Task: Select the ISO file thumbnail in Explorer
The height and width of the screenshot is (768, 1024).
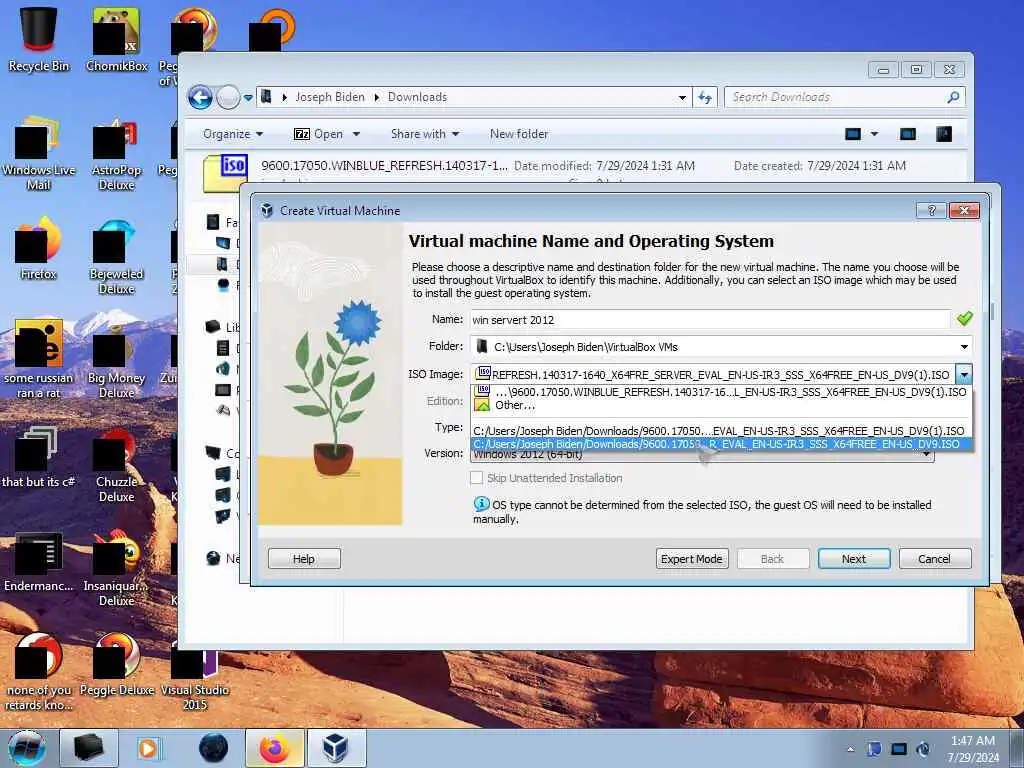Action: click(225, 172)
